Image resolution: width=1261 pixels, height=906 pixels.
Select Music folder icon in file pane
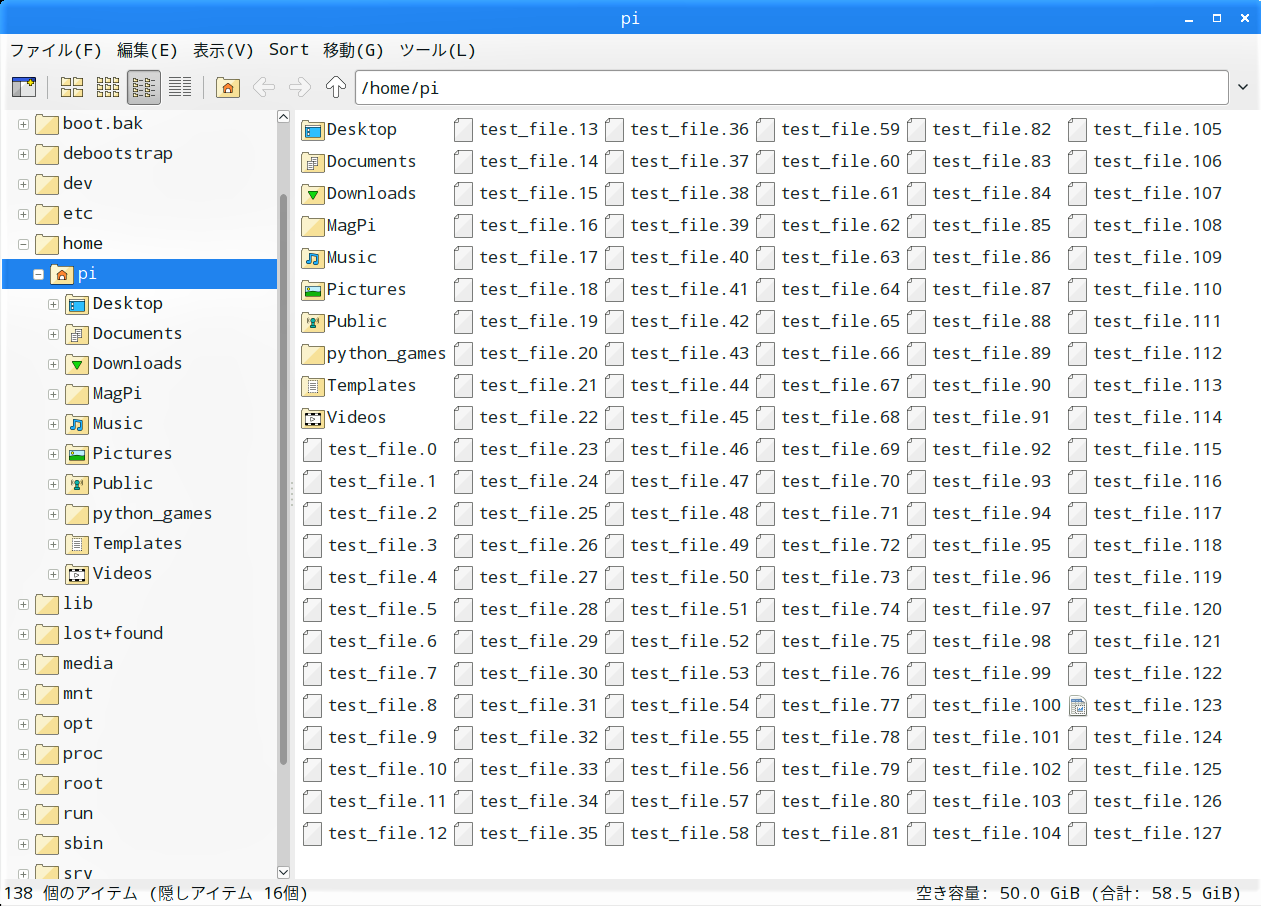pos(313,258)
